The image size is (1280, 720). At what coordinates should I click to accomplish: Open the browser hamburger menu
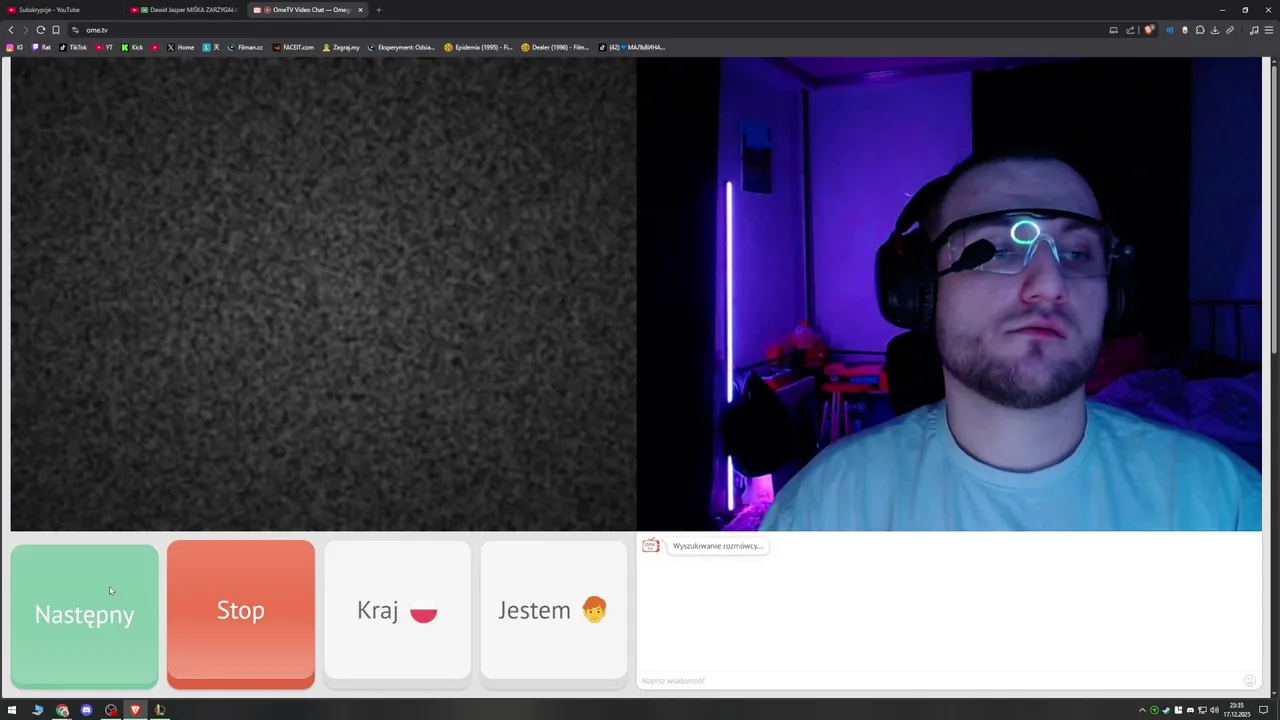[1269, 30]
